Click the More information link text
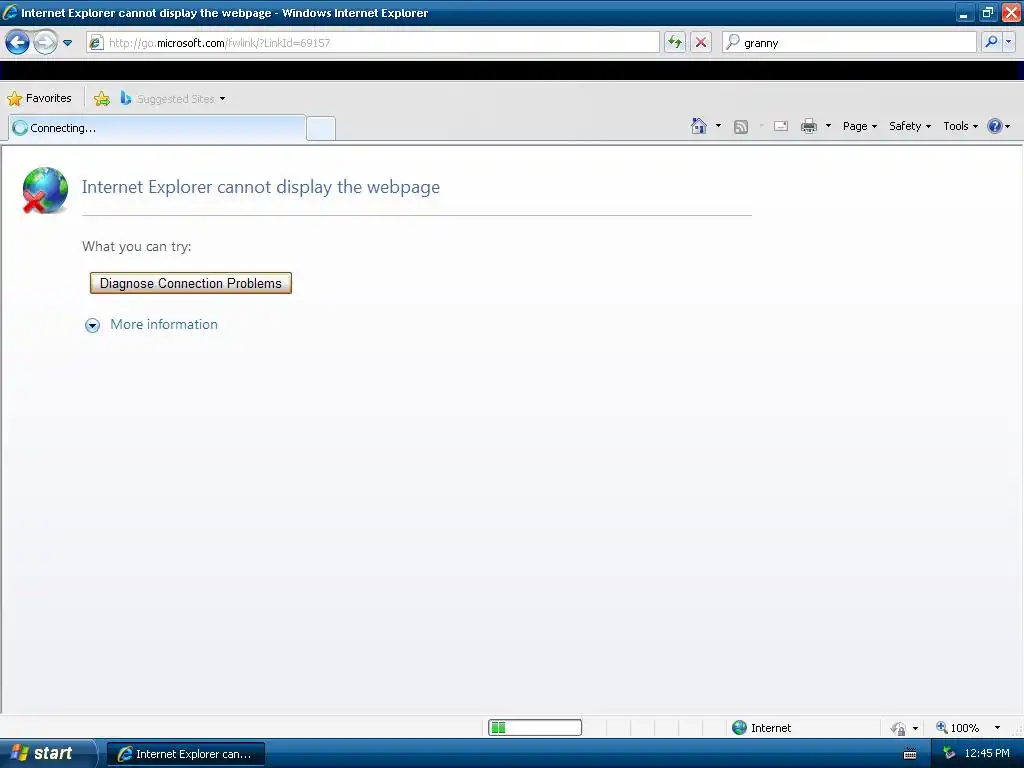The image size is (1024, 768). tap(164, 325)
